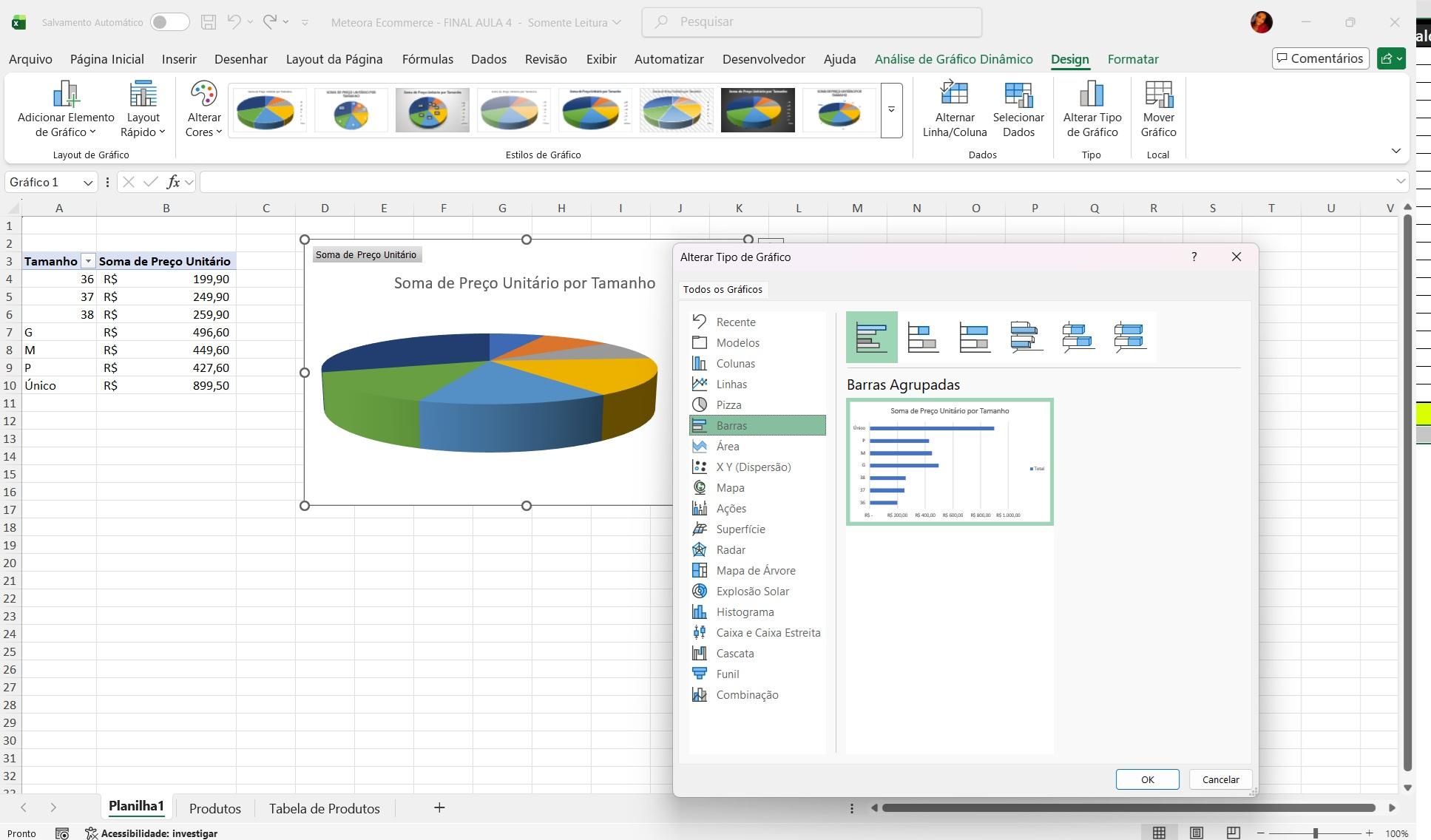
Task: Open Alterar Cores dropdown
Action: tap(203, 111)
